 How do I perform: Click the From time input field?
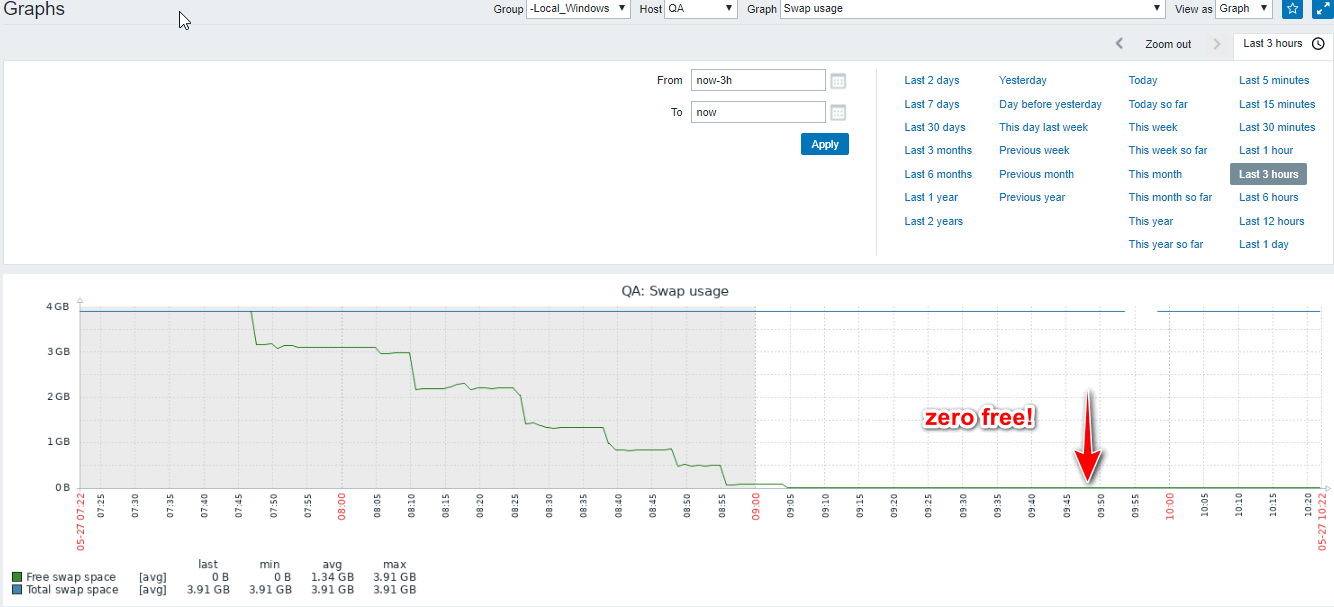[x=758, y=80]
